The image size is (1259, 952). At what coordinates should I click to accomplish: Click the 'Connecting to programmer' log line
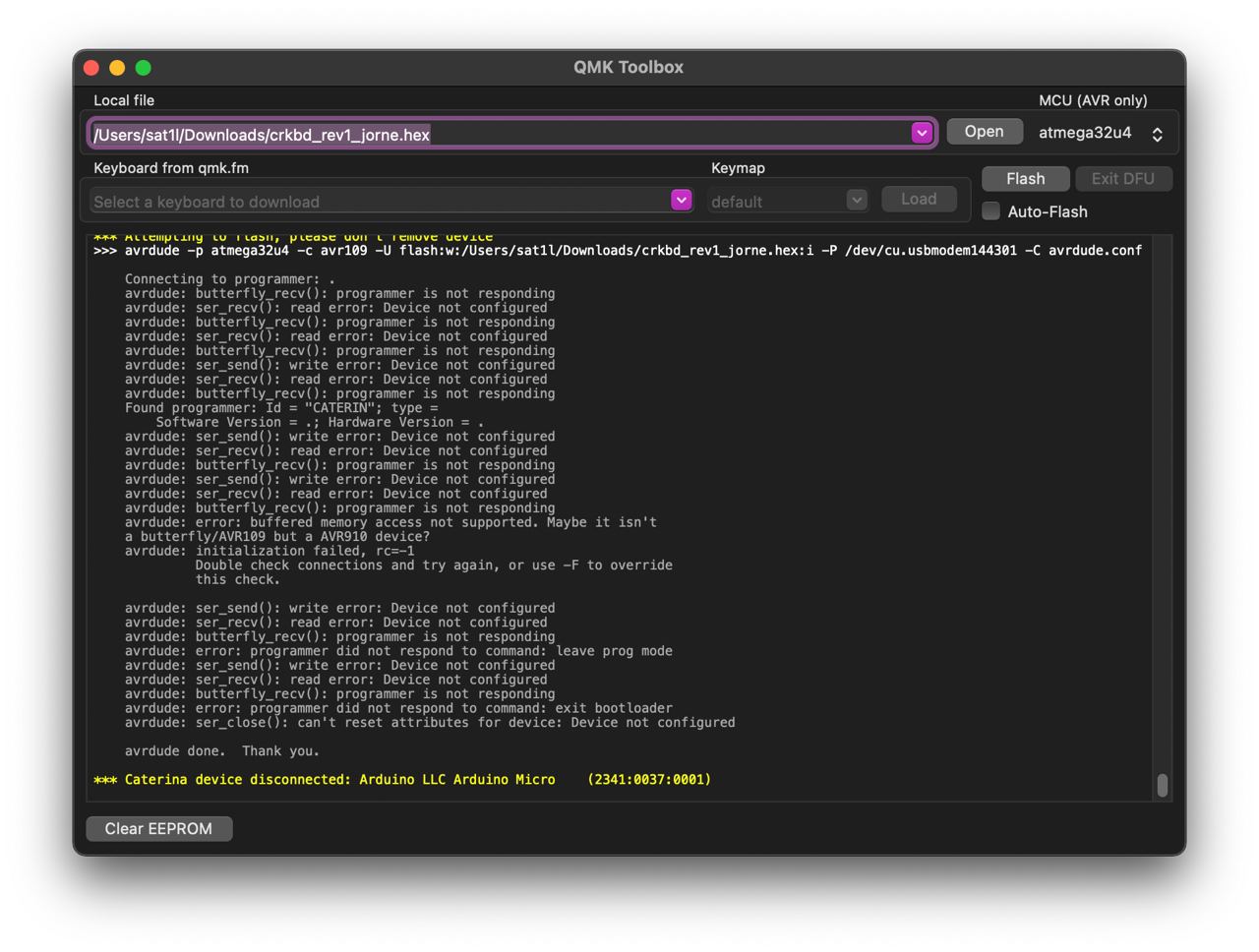(229, 279)
